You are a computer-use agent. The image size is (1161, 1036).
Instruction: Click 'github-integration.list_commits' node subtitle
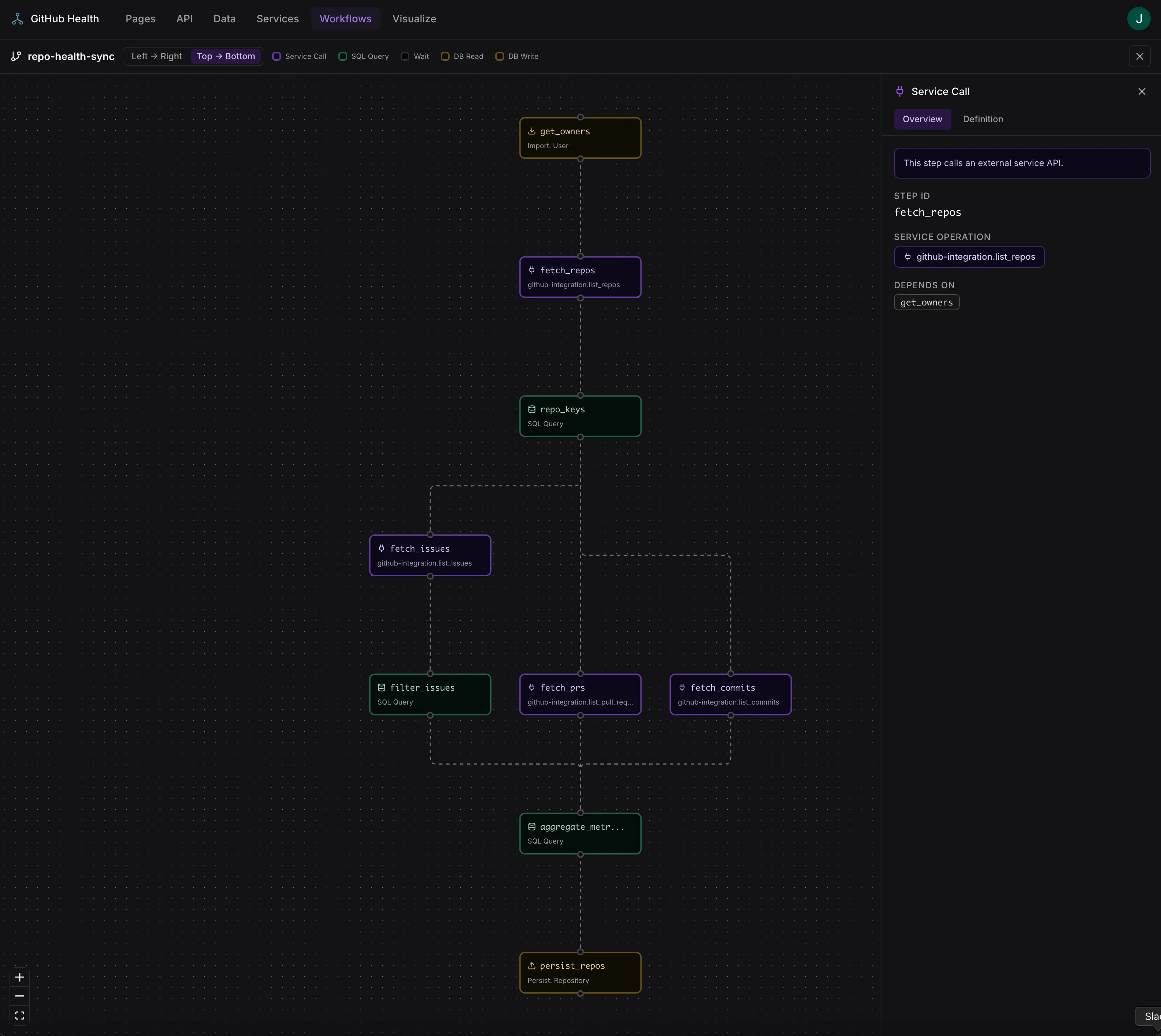click(x=728, y=702)
